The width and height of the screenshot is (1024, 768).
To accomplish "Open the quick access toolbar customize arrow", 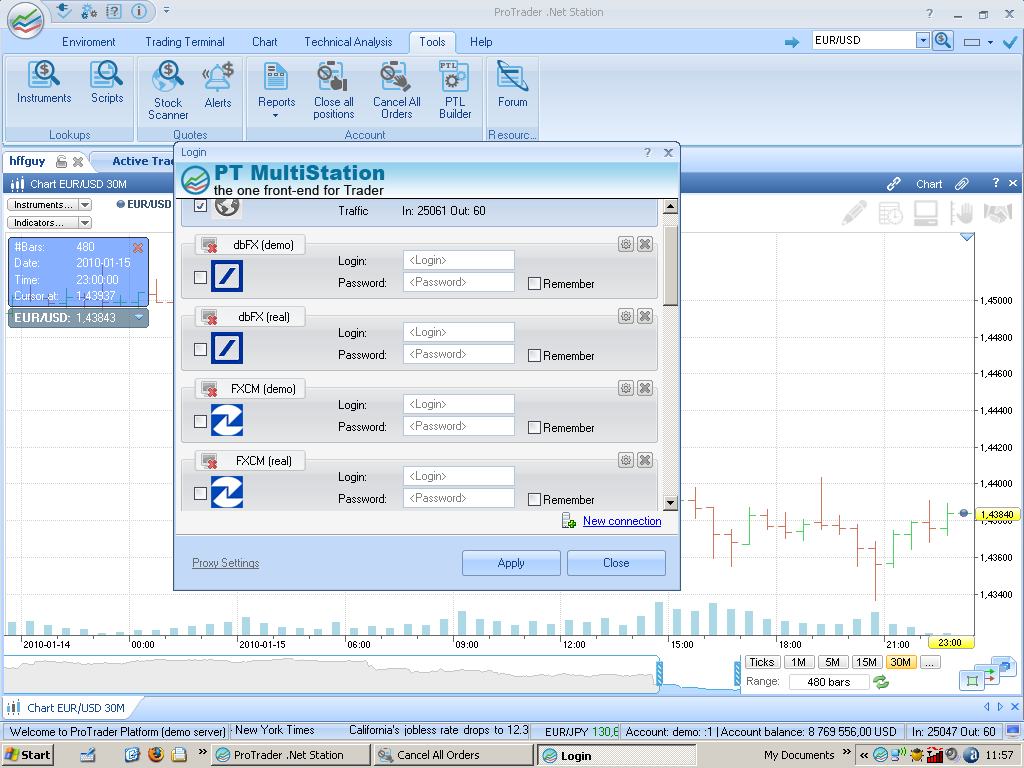I will click(x=167, y=10).
